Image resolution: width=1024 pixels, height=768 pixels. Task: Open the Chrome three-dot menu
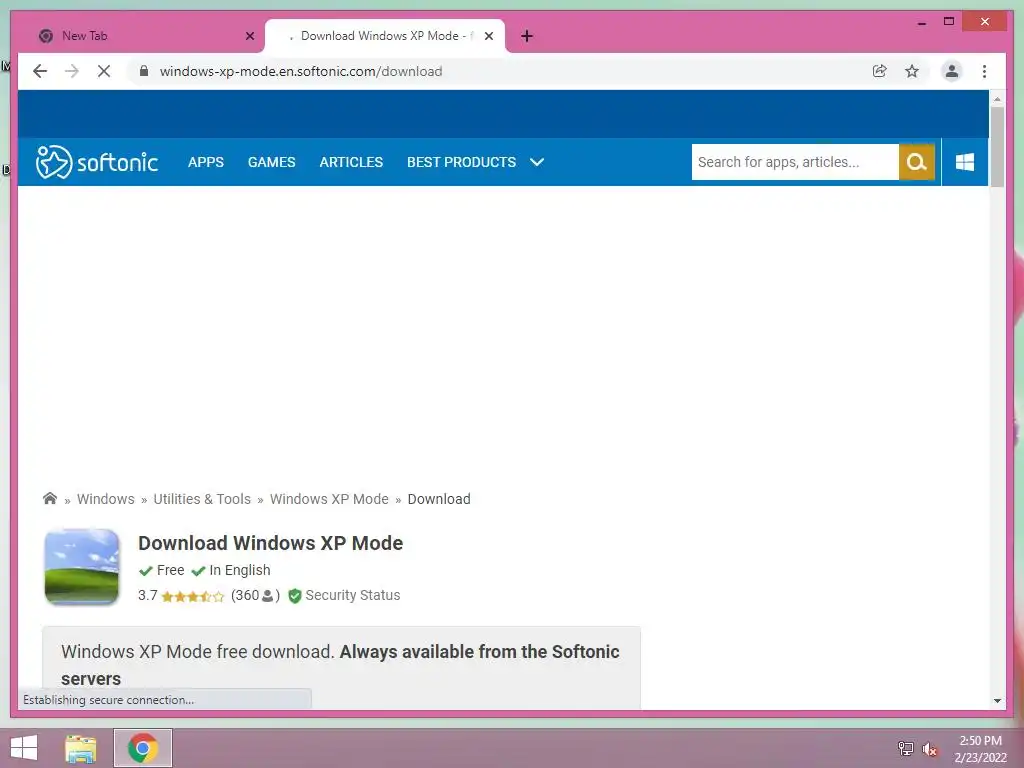[984, 71]
